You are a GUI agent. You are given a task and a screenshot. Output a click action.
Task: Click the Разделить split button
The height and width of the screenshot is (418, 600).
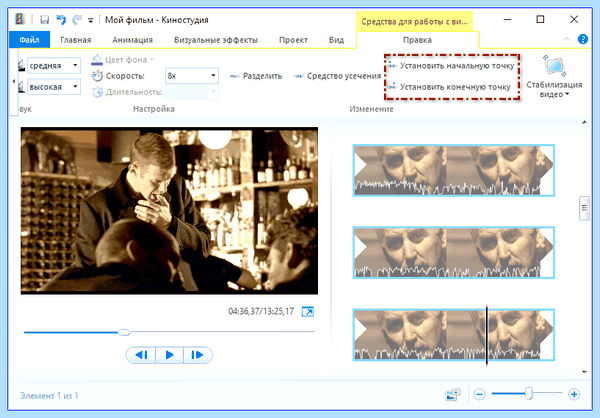[256, 76]
